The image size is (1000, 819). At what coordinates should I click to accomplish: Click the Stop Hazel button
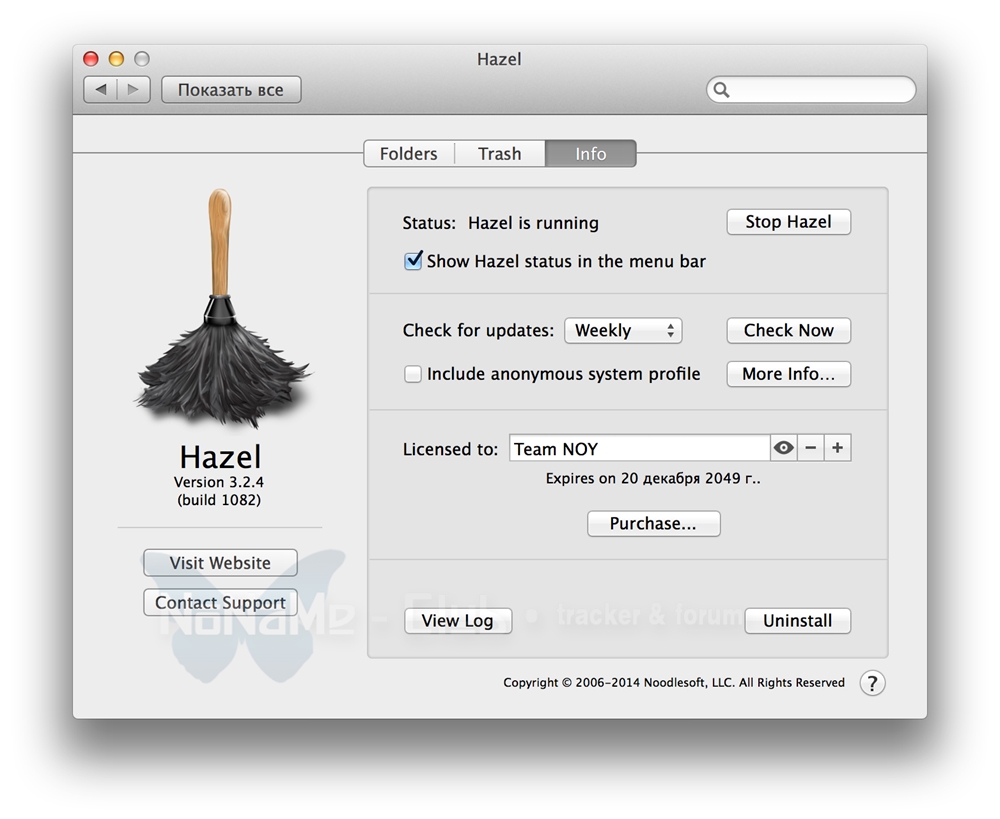788,222
